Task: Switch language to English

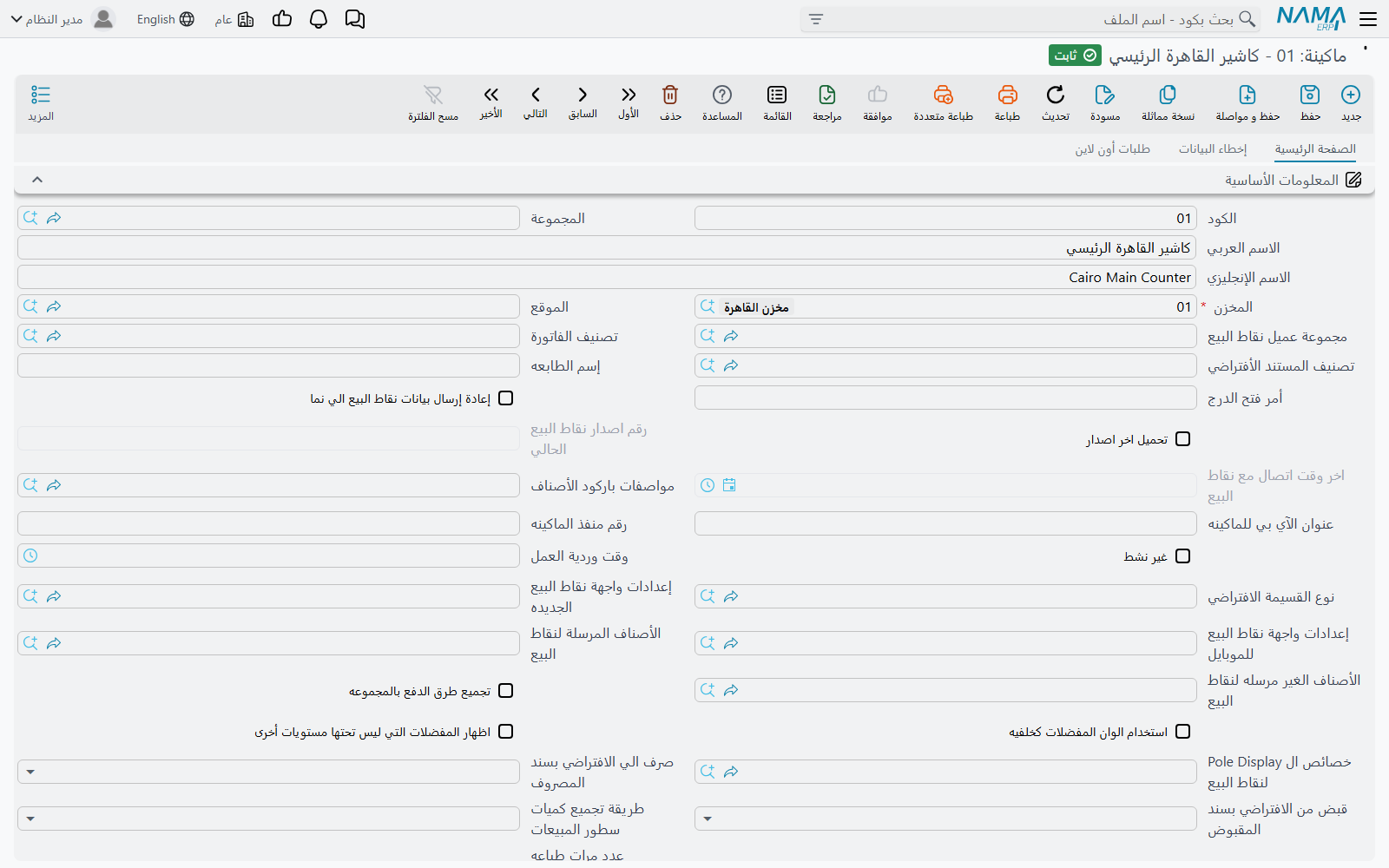Action: tap(165, 19)
